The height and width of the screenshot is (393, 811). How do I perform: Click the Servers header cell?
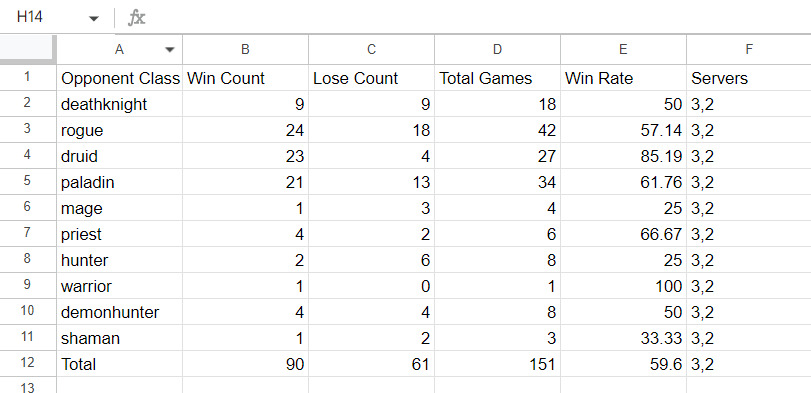click(749, 78)
